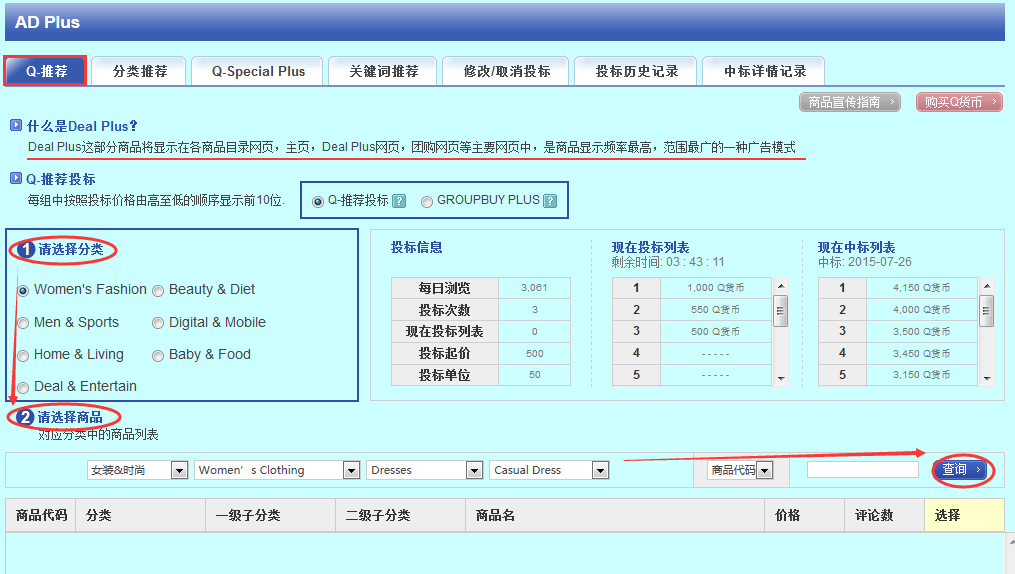Open help icon beside Q-推荐投标 option

coord(399,201)
